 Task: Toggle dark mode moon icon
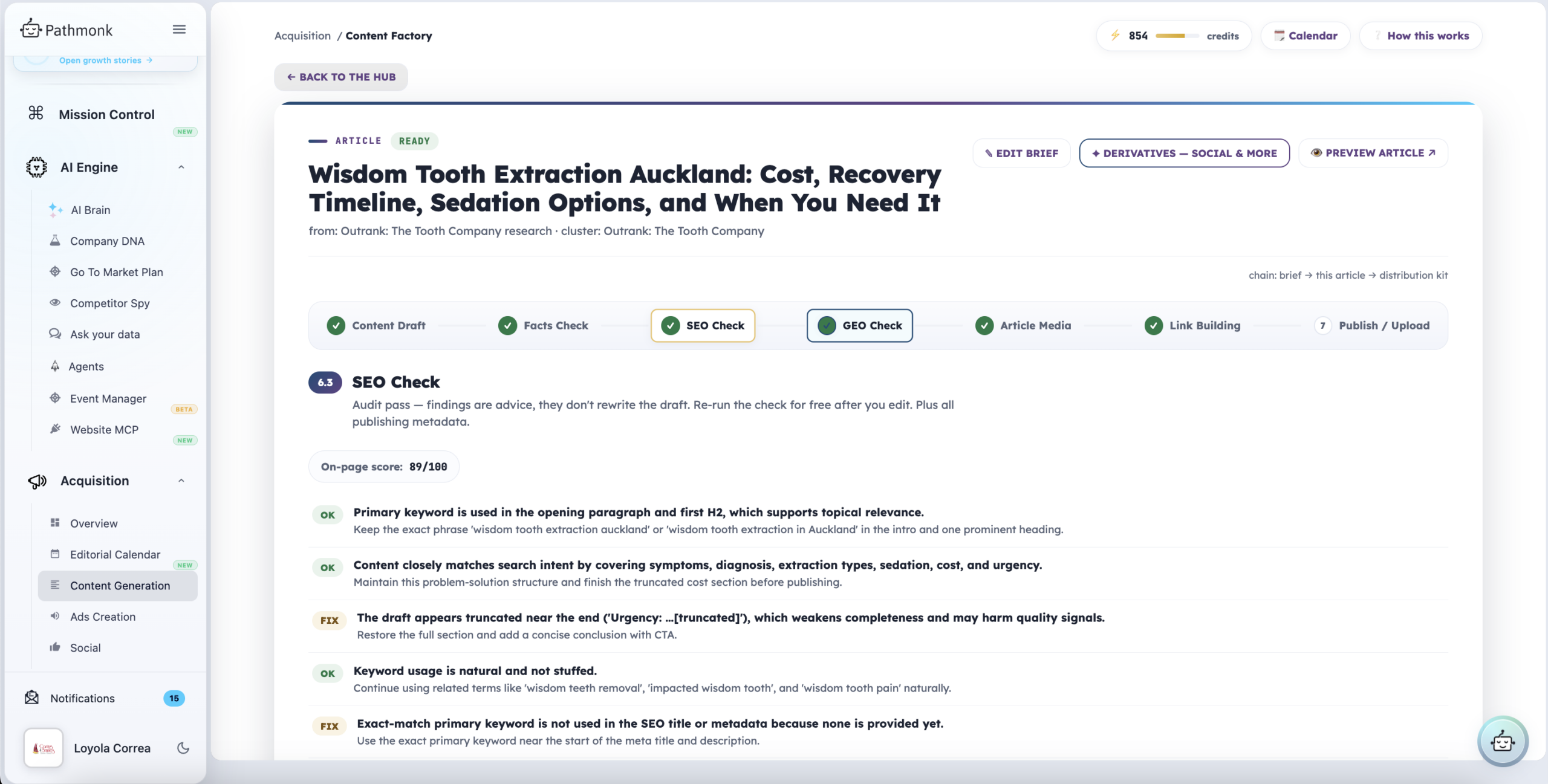tap(183, 748)
